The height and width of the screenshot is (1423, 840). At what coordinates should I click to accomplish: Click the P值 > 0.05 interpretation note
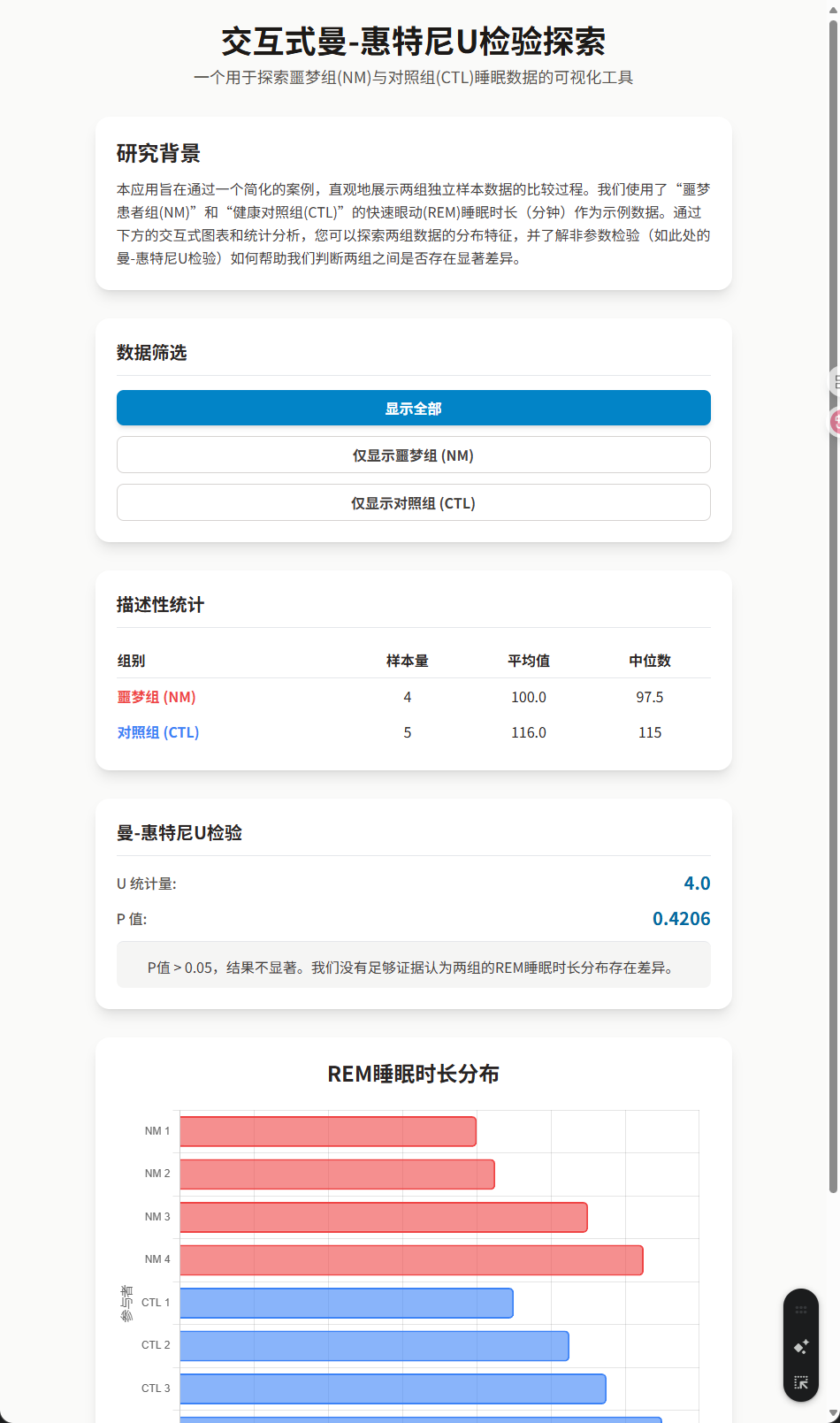413,965
